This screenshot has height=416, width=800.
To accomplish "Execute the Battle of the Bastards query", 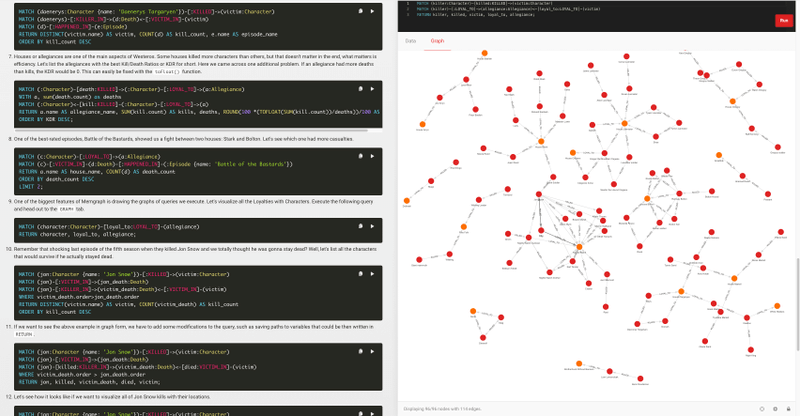I will [373, 154].
